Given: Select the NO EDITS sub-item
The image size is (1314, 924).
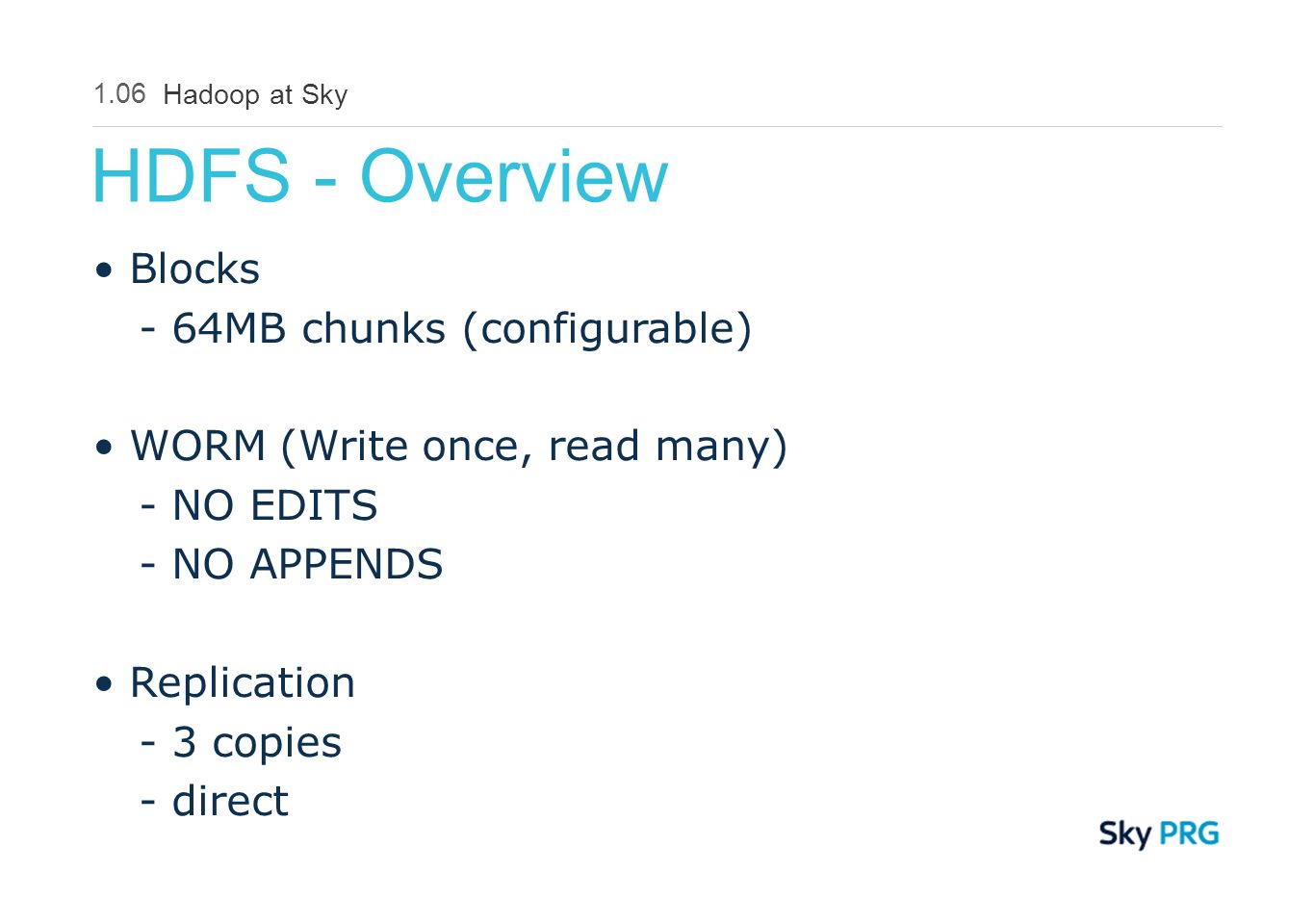Looking at the screenshot, I should pyautogui.click(x=259, y=505).
